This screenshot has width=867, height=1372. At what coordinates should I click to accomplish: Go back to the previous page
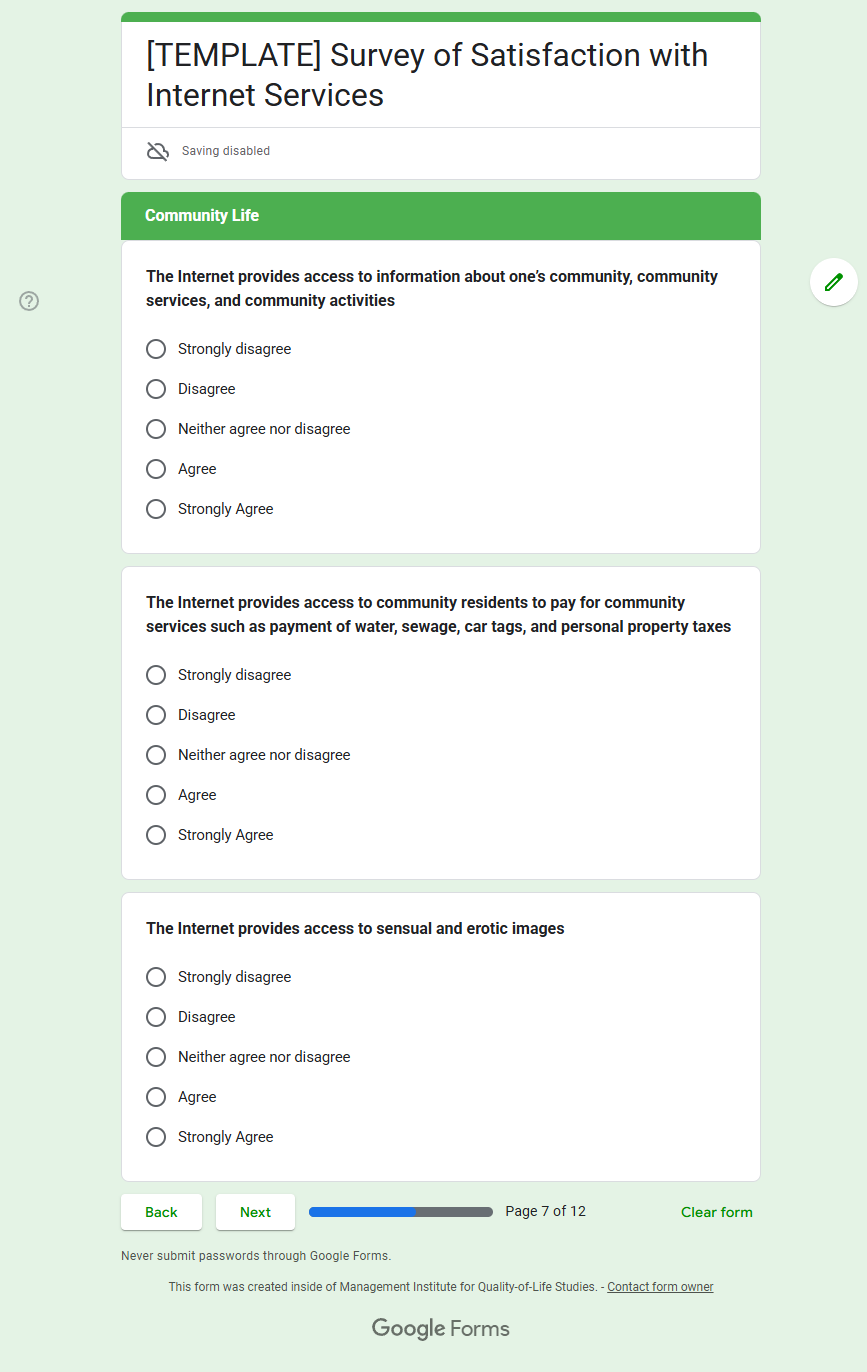[161, 1212]
